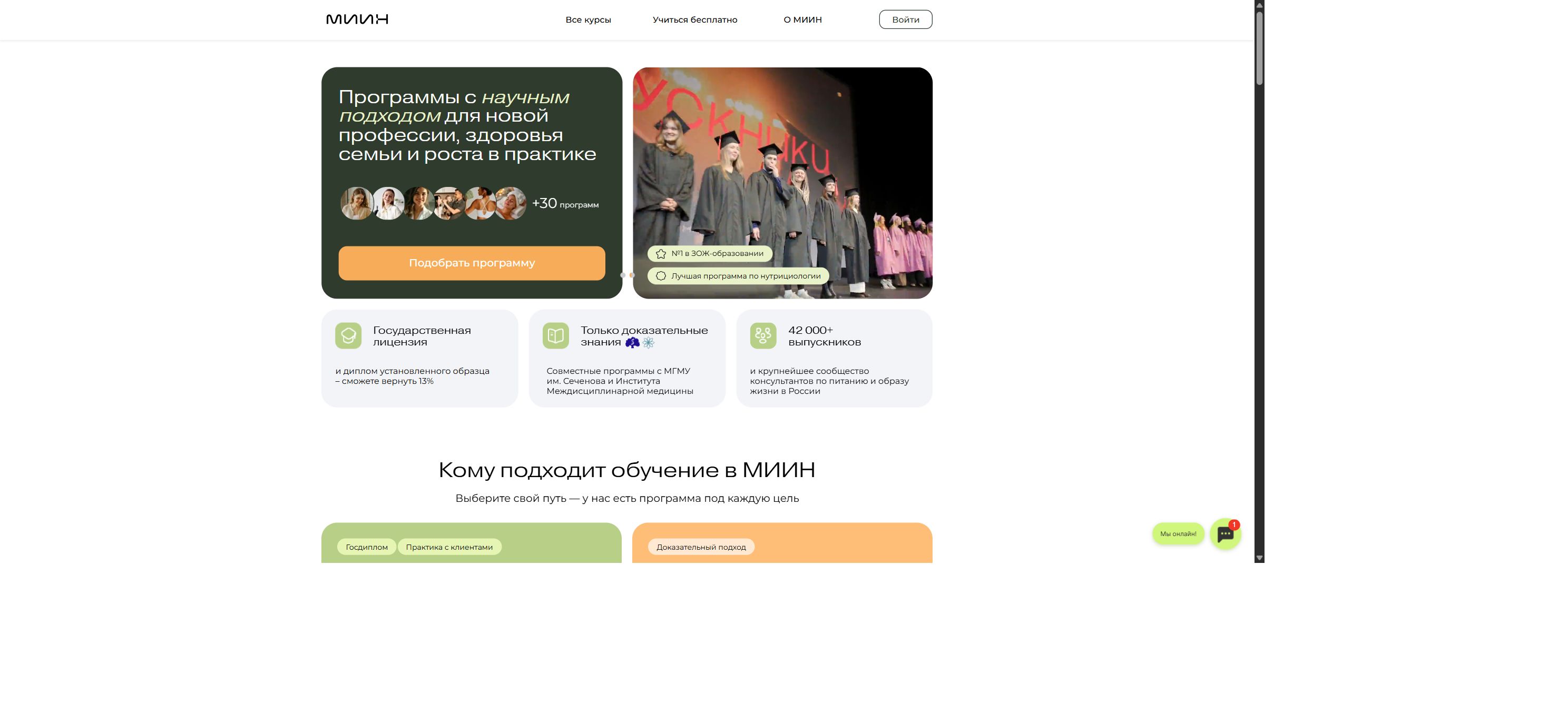Screen dimensions: 1568x703
Task: Click the open book knowledge icon
Action: point(556,335)
